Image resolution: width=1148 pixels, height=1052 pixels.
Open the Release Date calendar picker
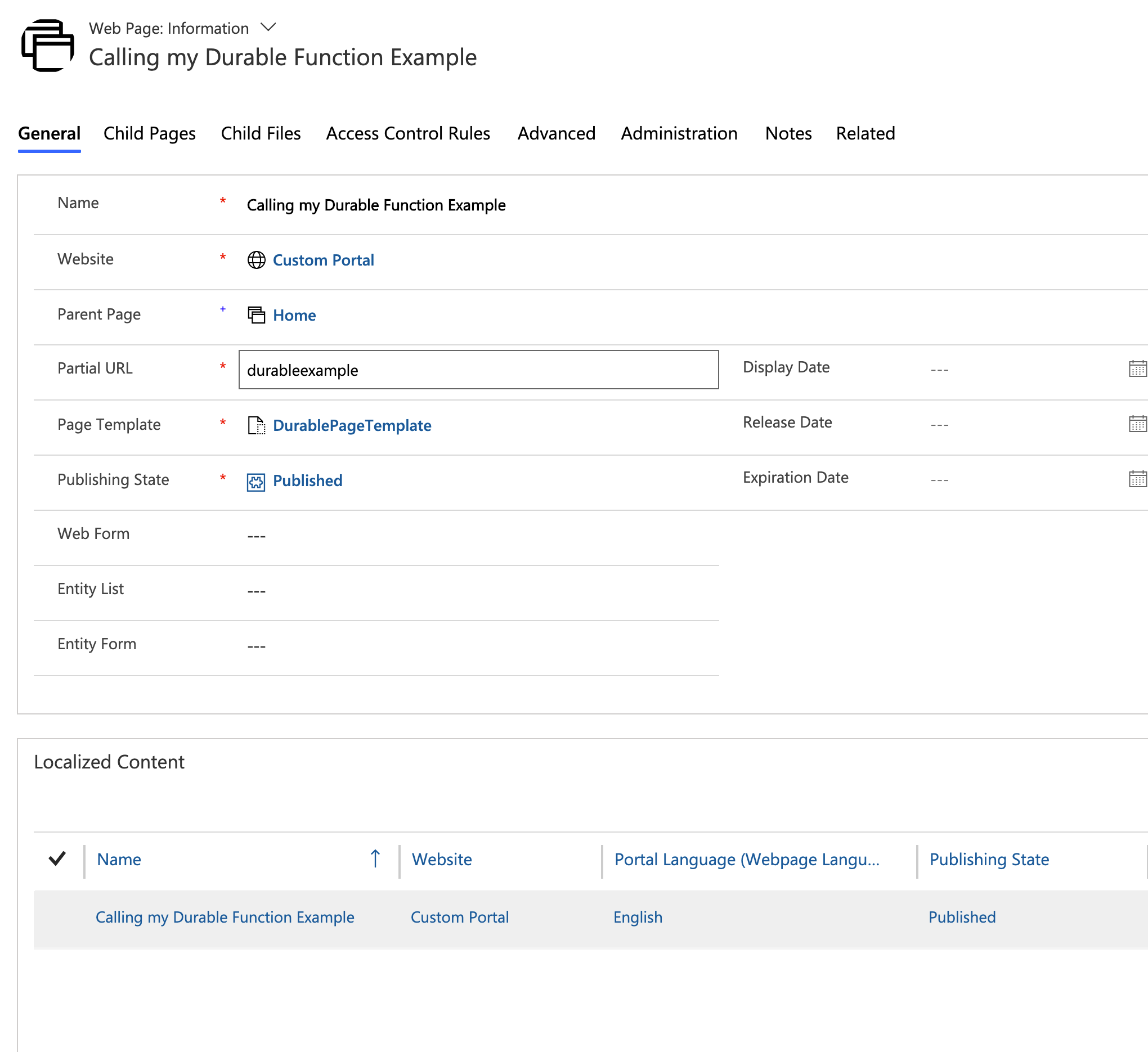[x=1137, y=424]
